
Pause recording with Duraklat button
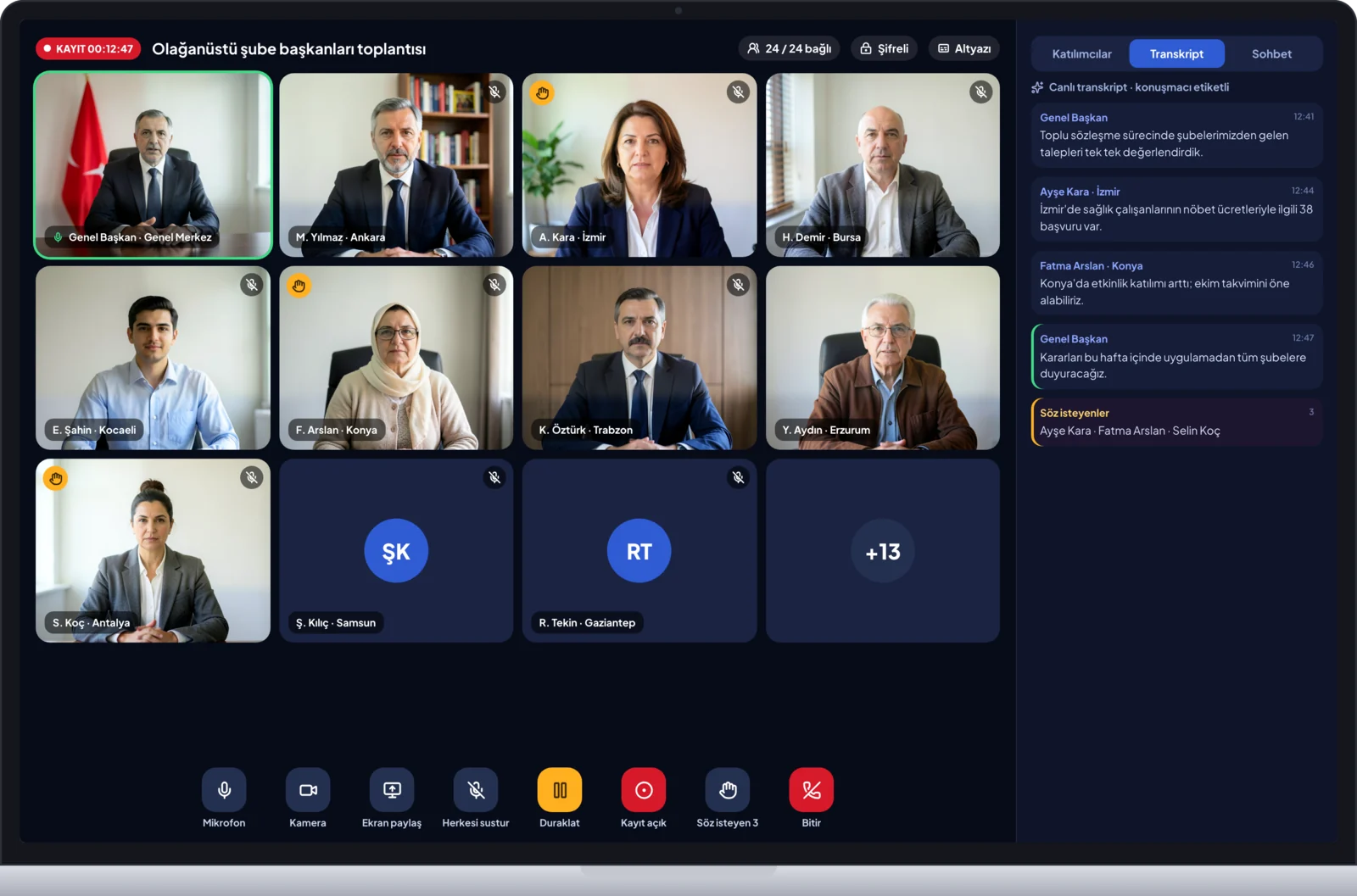click(560, 789)
